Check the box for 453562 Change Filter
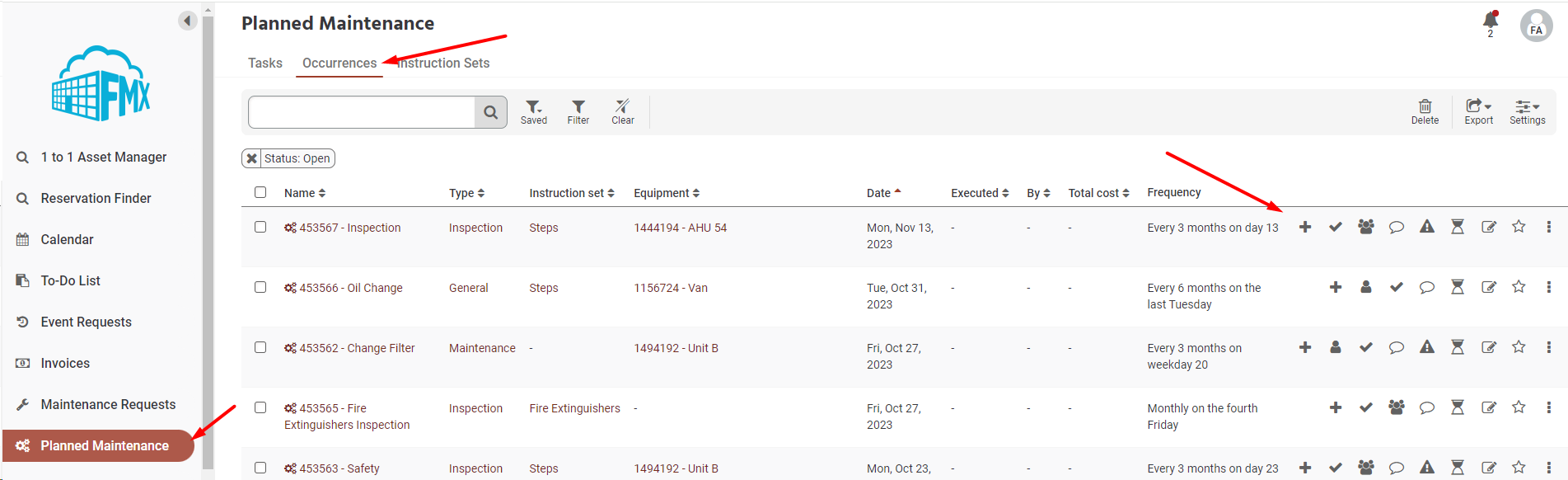The width and height of the screenshot is (1568, 480). [x=260, y=347]
